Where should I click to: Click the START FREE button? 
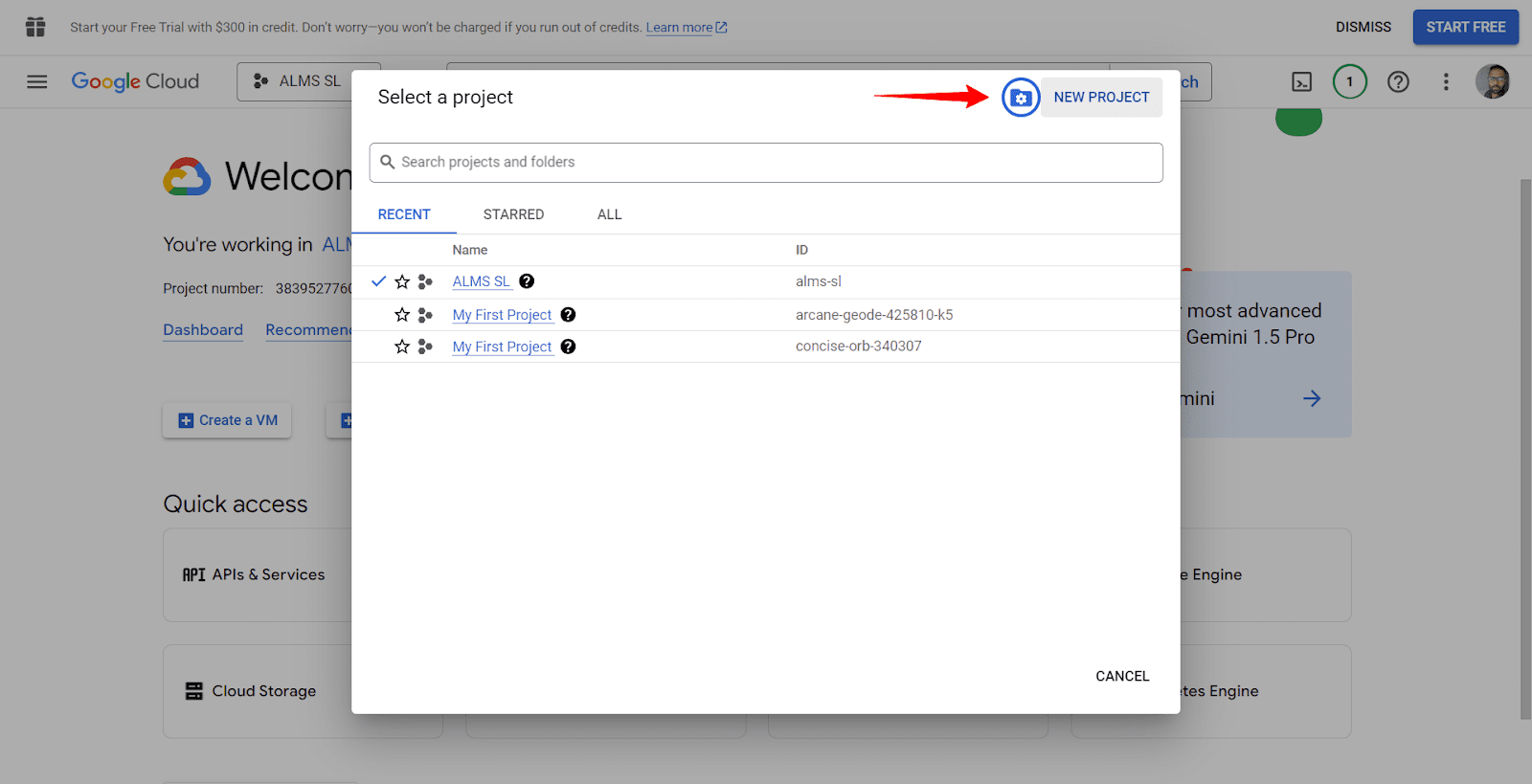tap(1465, 27)
